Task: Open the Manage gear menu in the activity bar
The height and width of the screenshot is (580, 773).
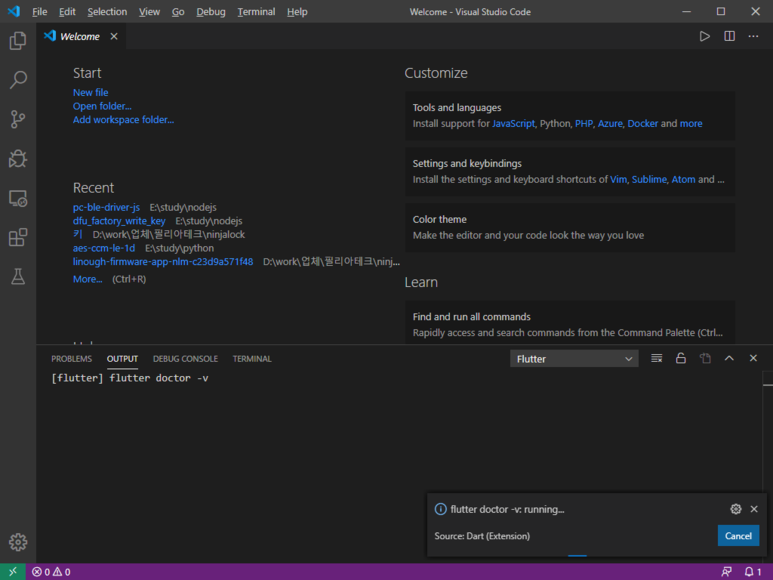Action: coord(18,542)
